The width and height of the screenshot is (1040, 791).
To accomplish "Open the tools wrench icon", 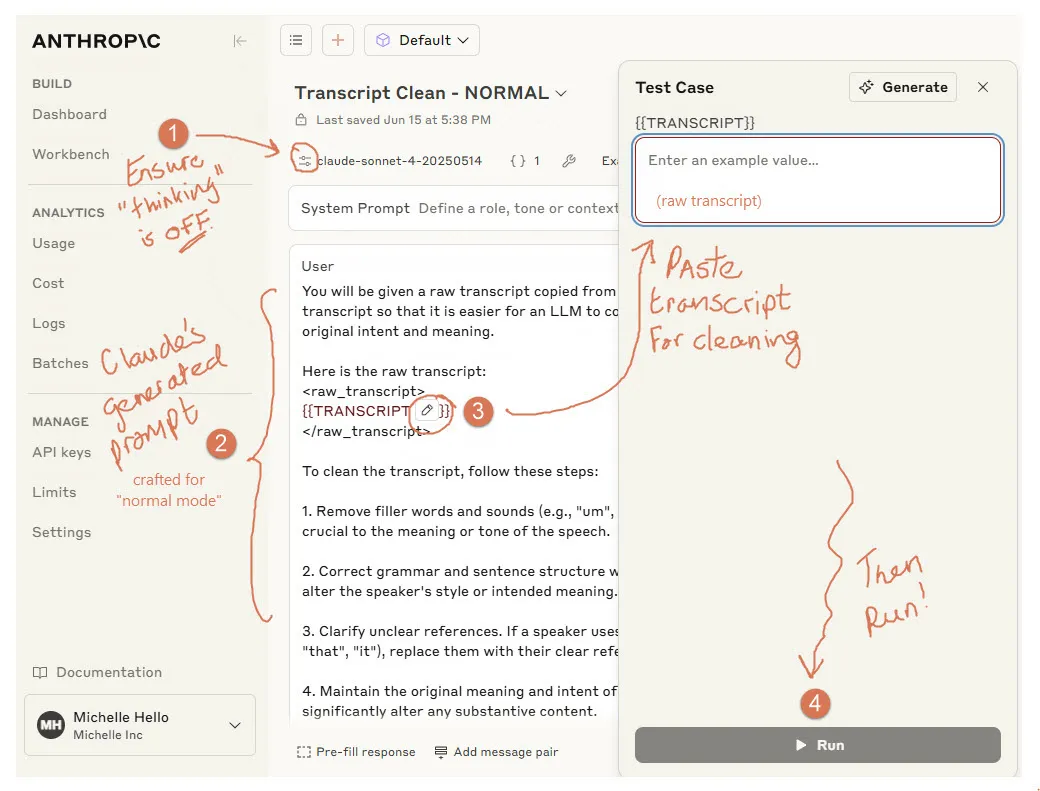I will (568, 160).
